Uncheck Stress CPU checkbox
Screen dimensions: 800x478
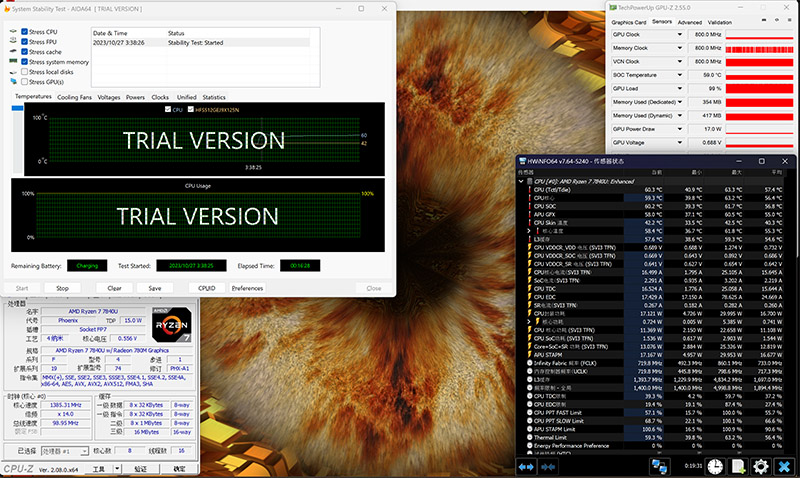point(24,32)
